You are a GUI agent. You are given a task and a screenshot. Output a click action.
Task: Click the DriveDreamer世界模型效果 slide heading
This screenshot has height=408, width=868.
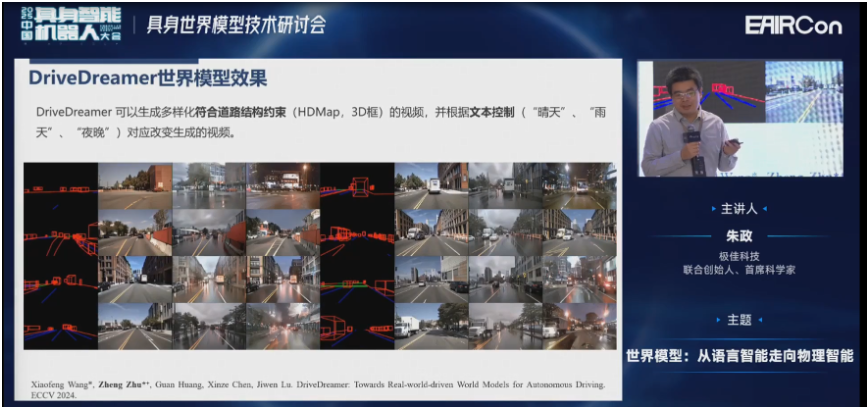147,79
